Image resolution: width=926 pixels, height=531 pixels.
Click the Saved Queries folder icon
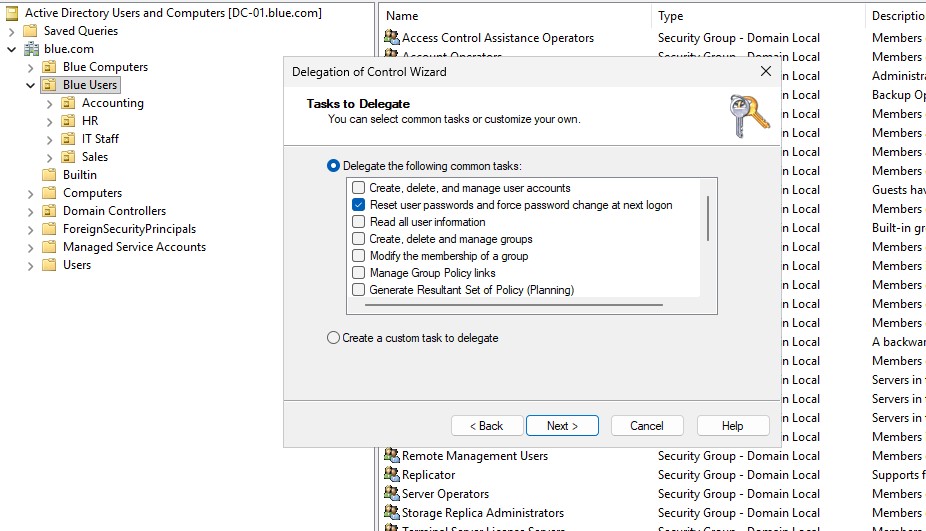click(x=30, y=31)
